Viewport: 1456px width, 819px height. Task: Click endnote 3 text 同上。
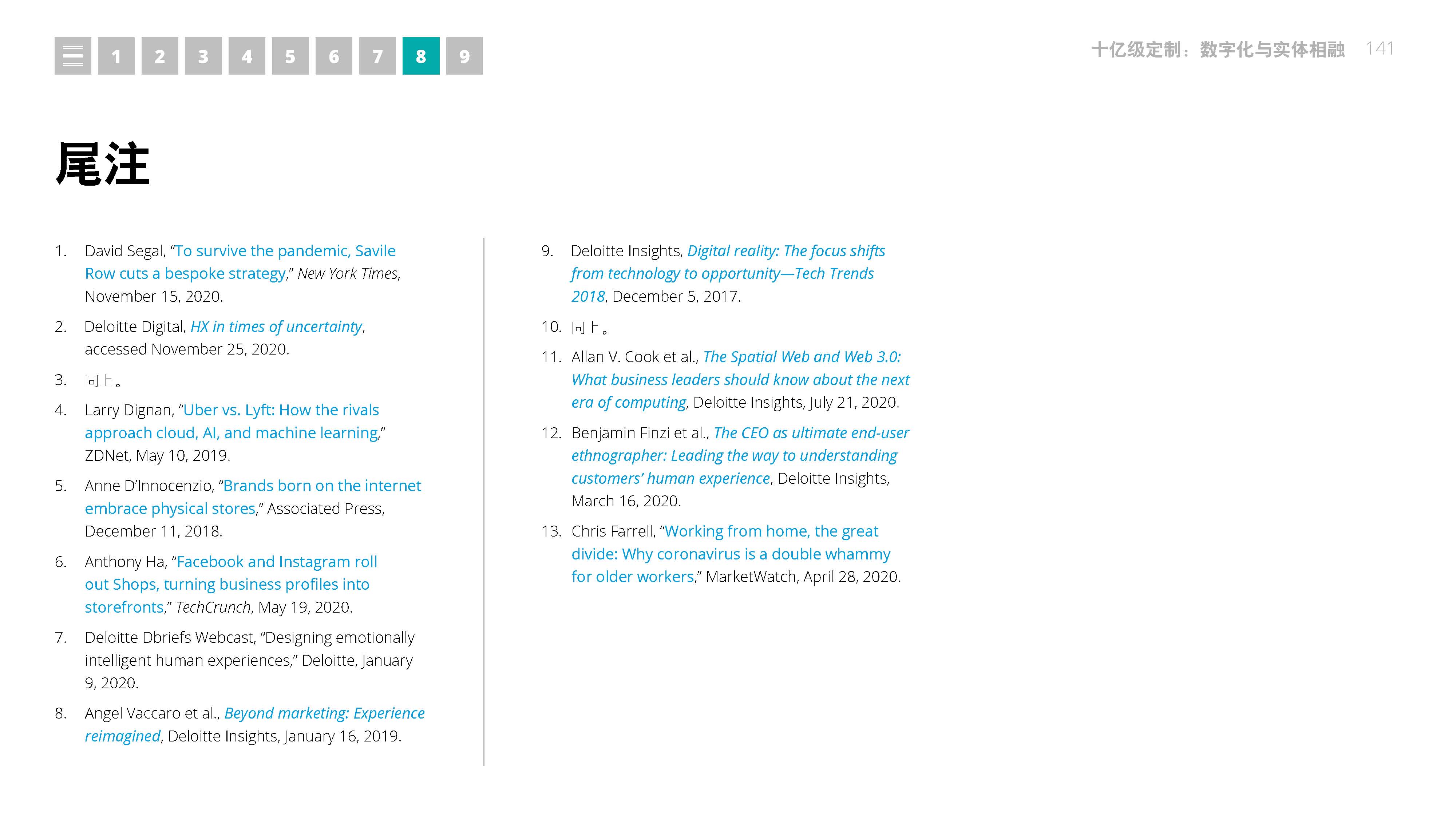click(103, 380)
